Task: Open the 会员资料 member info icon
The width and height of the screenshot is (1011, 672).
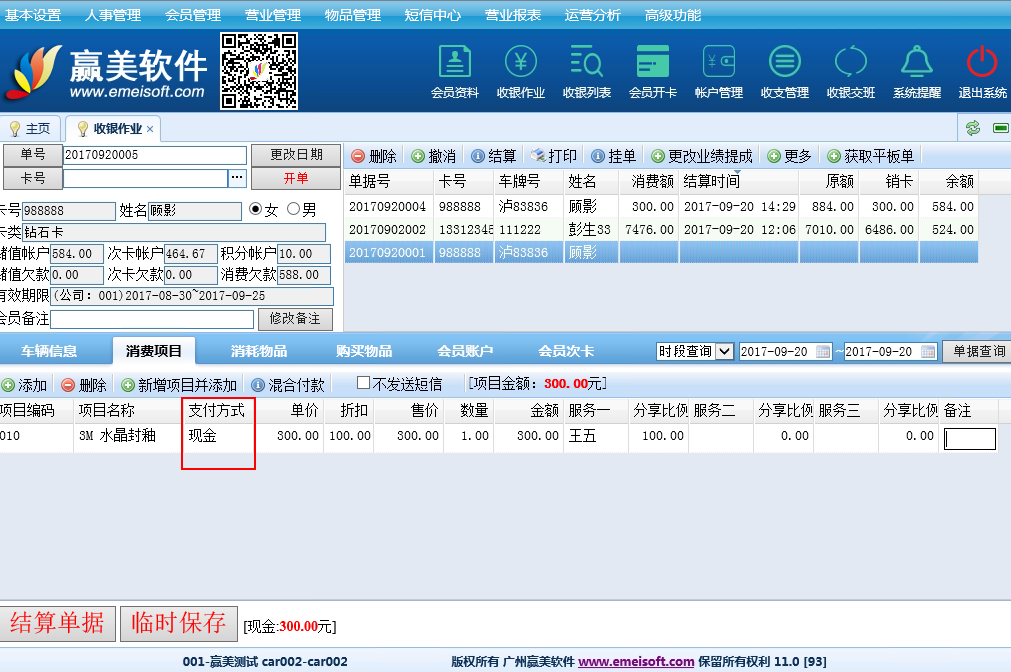Action: pyautogui.click(x=454, y=63)
